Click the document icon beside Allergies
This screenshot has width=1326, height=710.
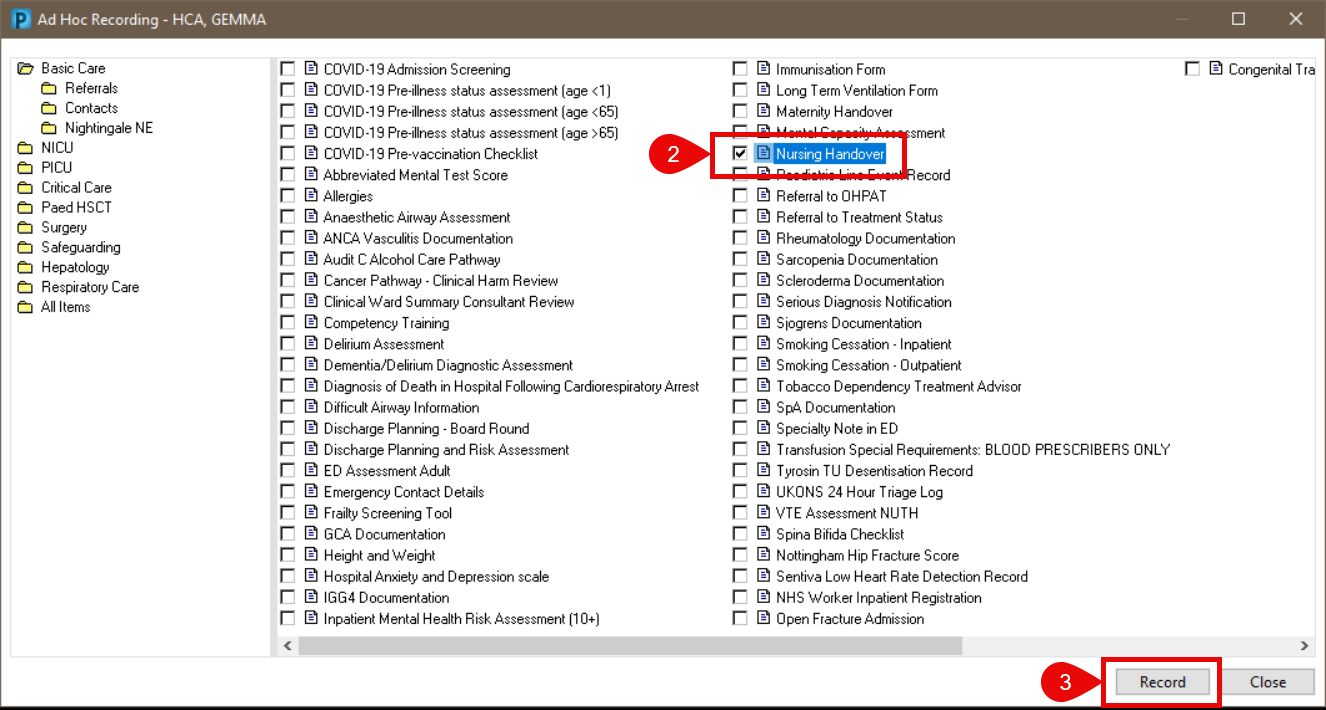coord(310,197)
